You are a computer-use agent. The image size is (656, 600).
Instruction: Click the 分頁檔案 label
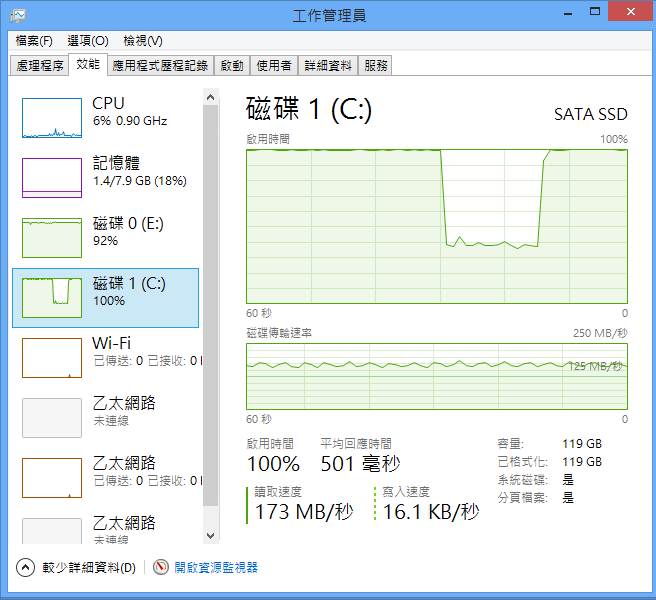(523, 497)
